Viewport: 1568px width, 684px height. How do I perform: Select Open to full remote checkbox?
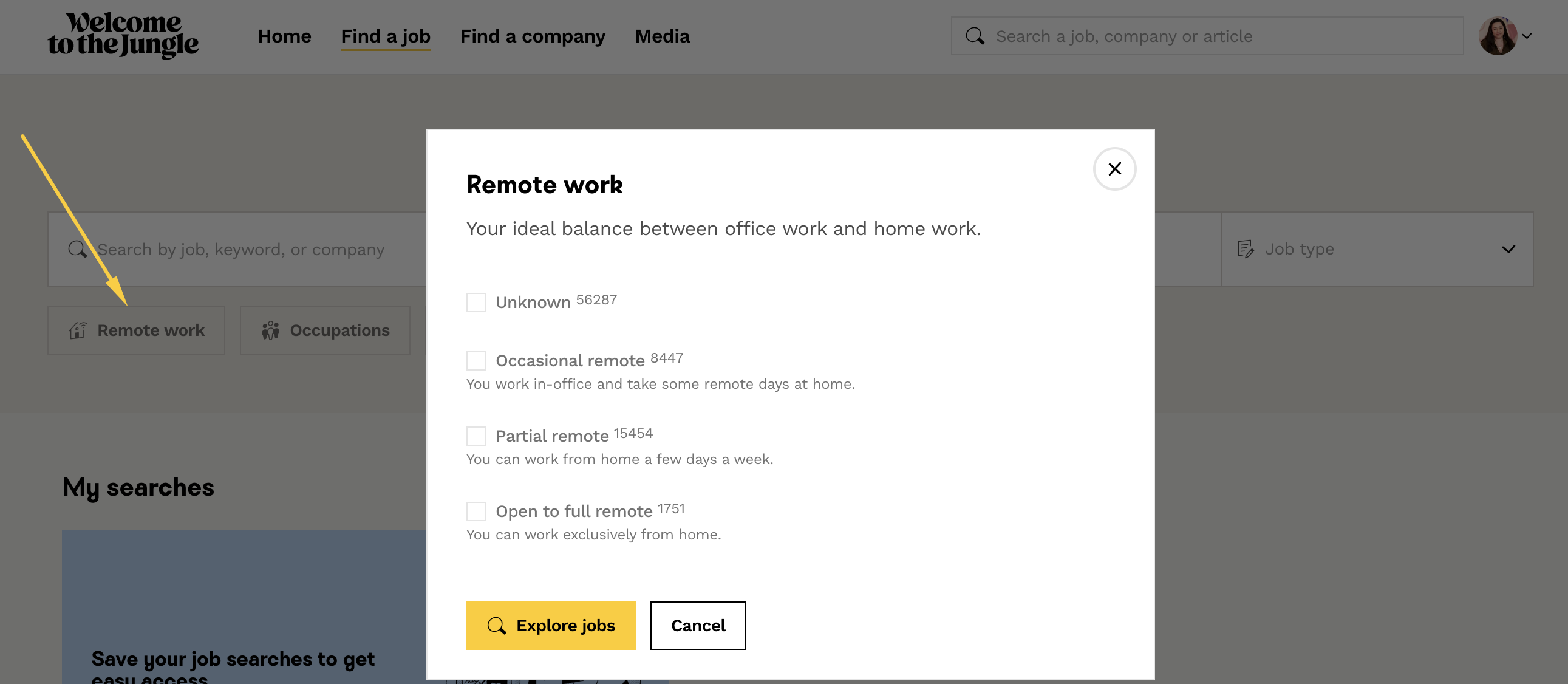click(x=476, y=511)
